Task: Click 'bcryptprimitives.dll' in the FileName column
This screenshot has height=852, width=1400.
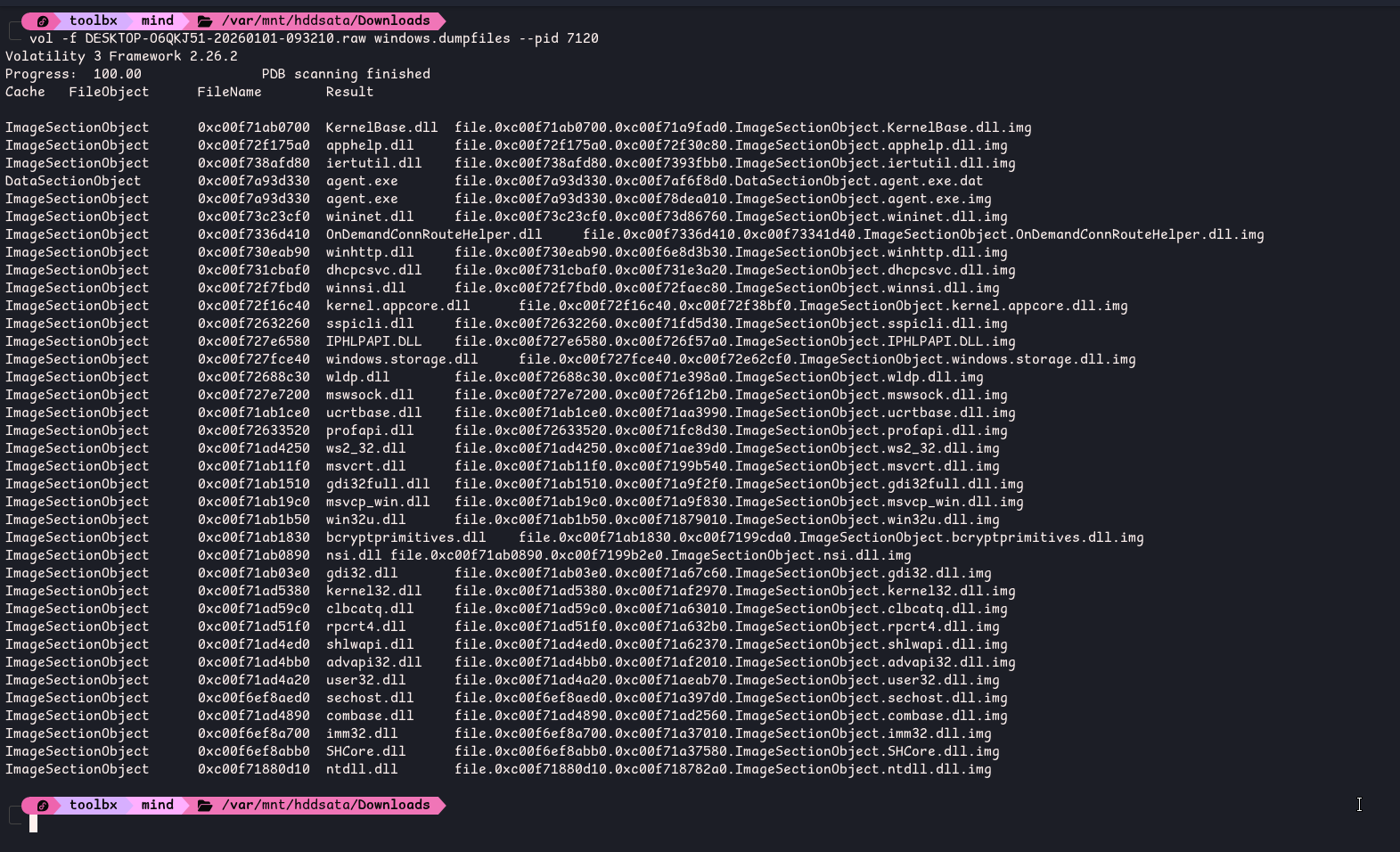Action: coord(405,537)
